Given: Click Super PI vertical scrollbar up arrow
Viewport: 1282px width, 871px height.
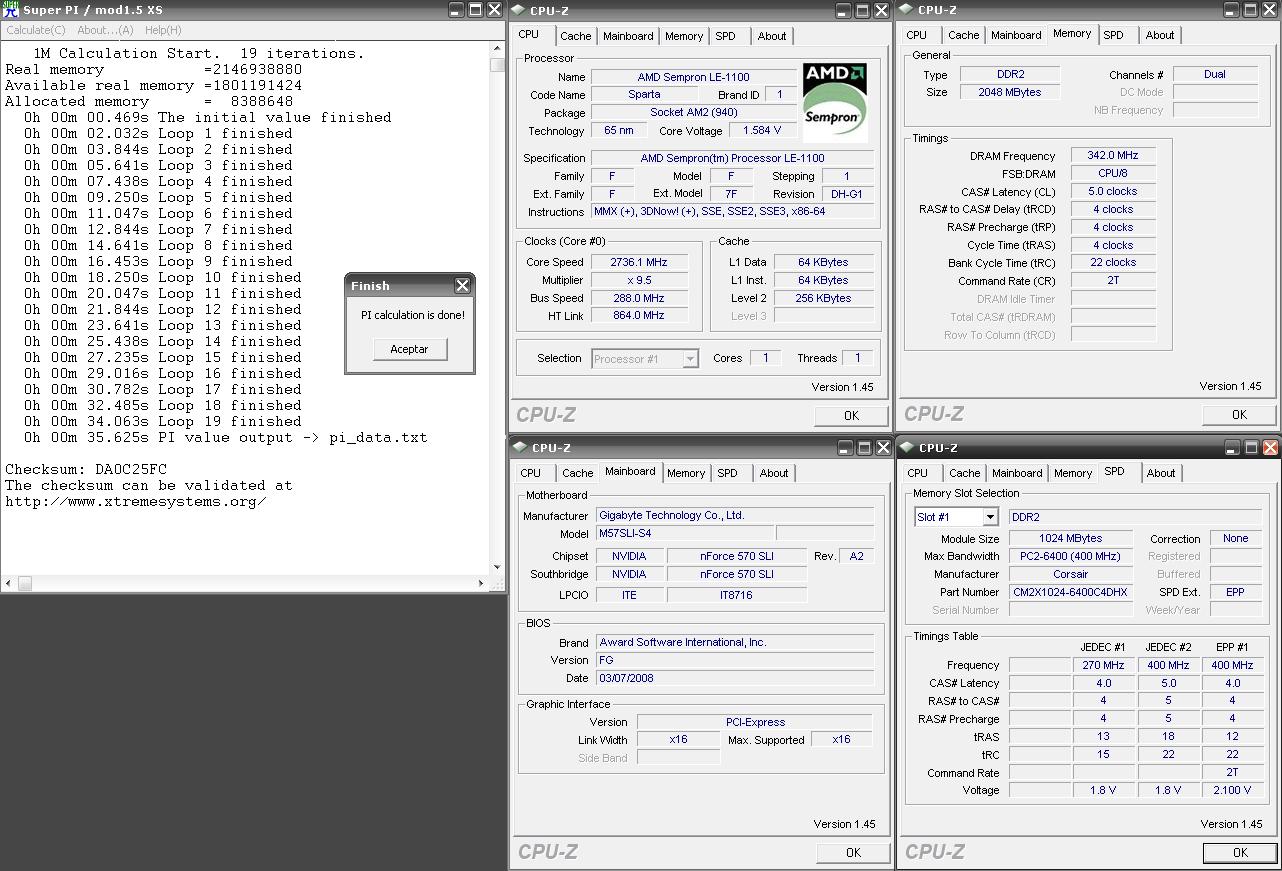Looking at the screenshot, I should pyautogui.click(x=497, y=48).
